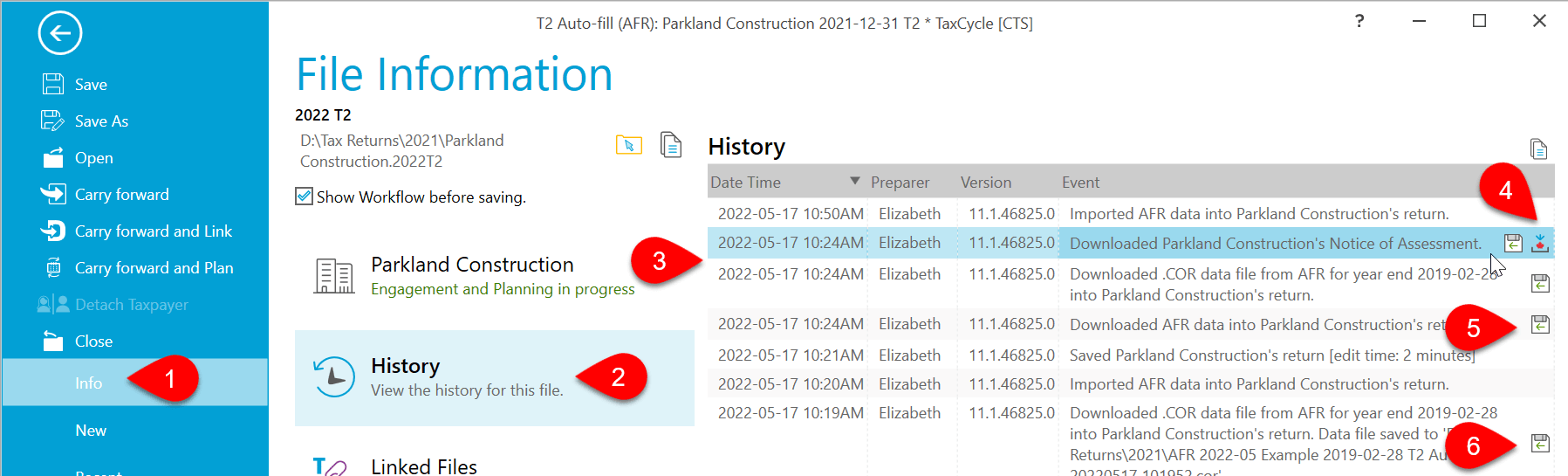Select Save As in the sidebar
1568x476 pixels.
tap(101, 121)
